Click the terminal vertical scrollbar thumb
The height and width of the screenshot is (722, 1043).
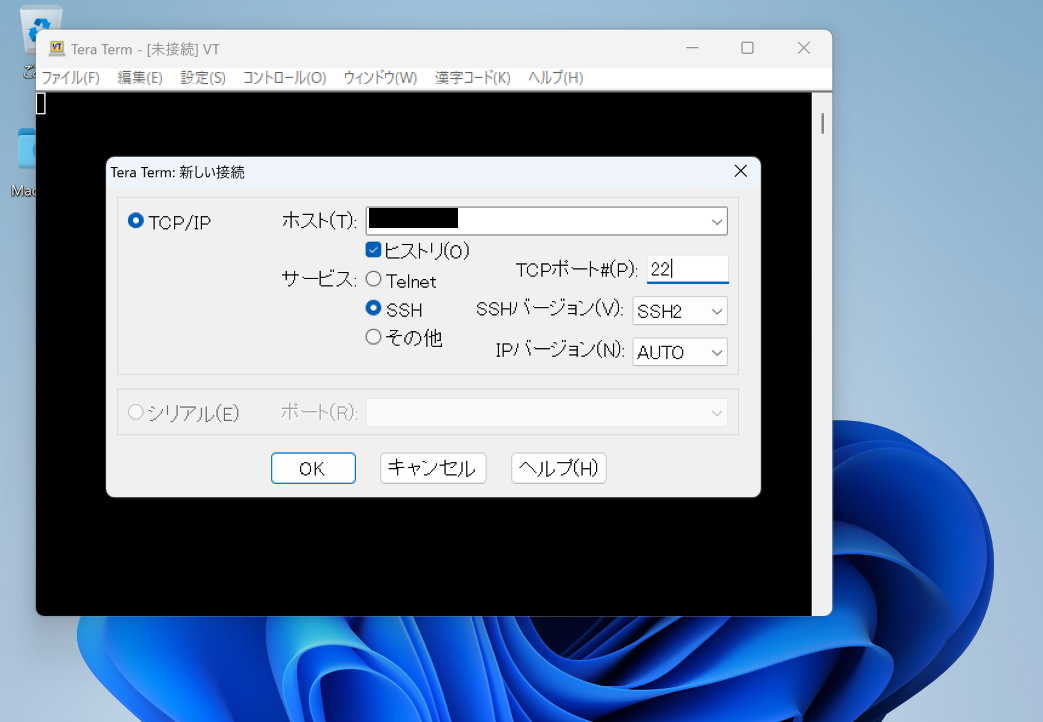coord(823,124)
